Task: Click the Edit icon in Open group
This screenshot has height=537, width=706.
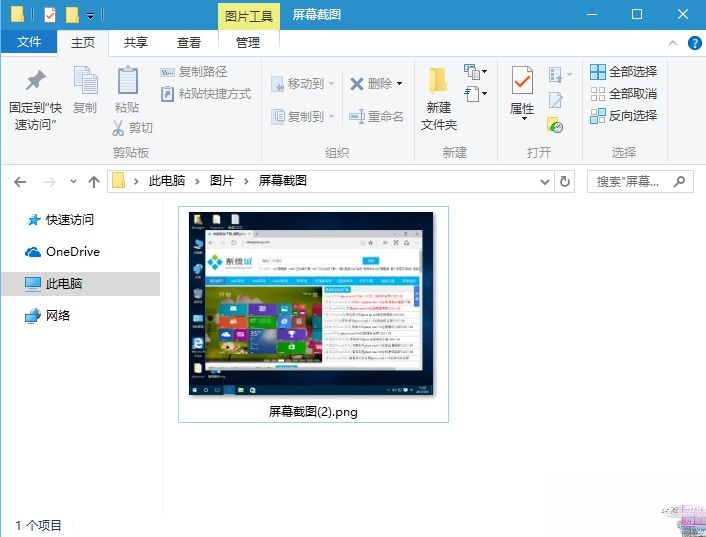Action: pyautogui.click(x=555, y=100)
